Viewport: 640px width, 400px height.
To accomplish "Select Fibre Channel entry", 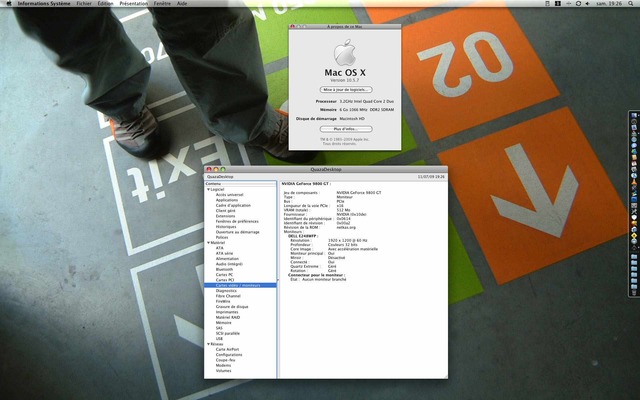I will pyautogui.click(x=228, y=296).
